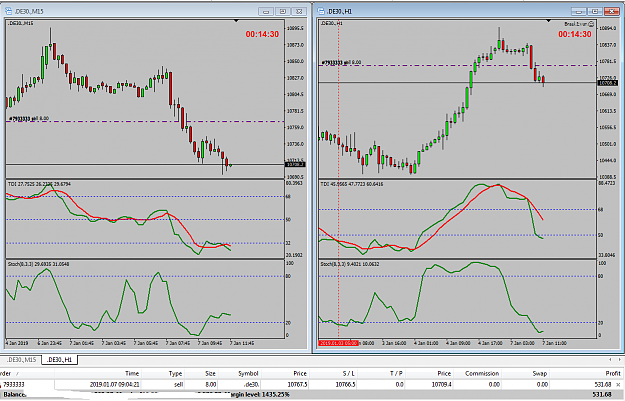Close the .DE30,H1 chart window
The image size is (625, 401).
pyautogui.click(x=611, y=12)
